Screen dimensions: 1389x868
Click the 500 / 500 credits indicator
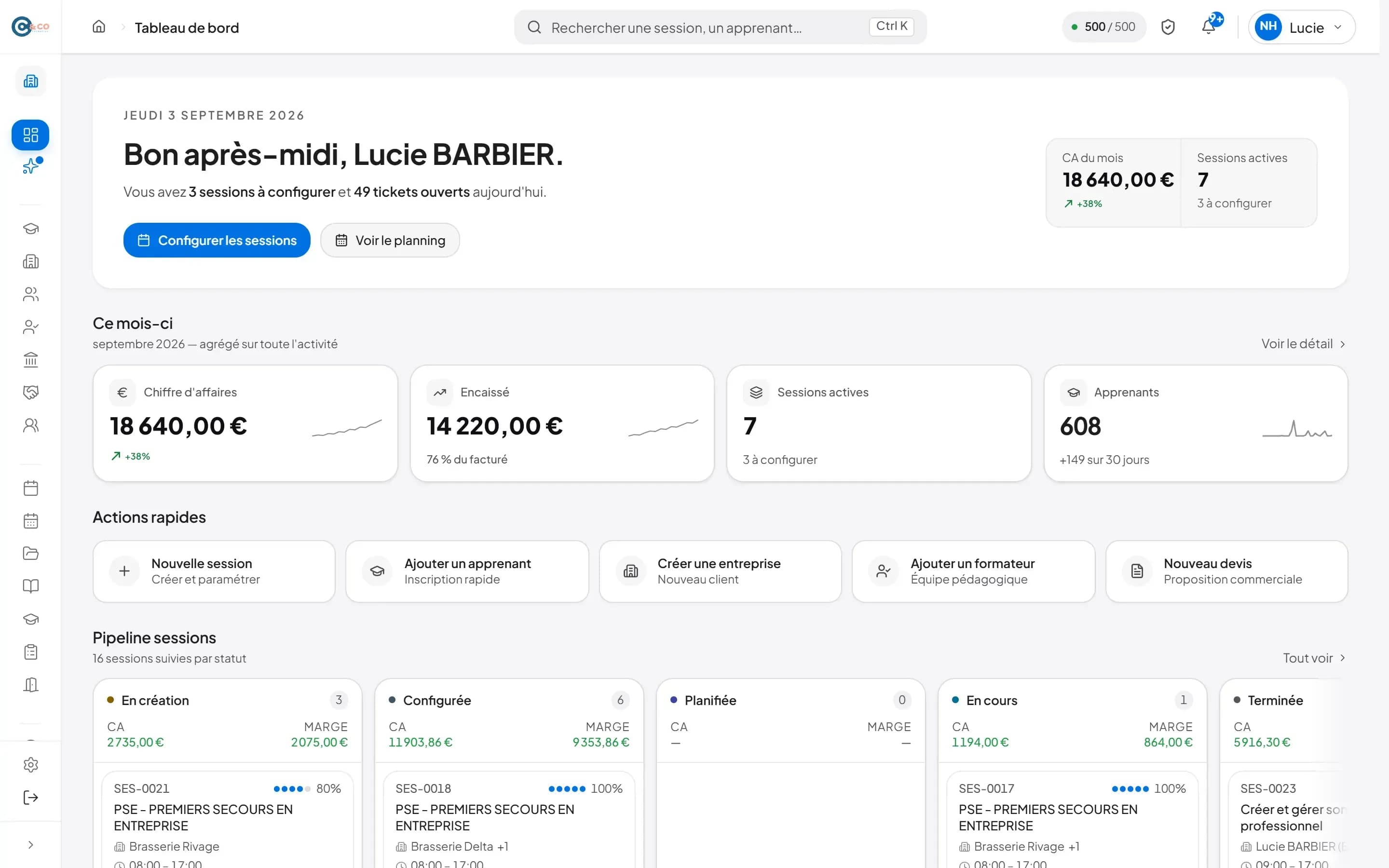click(x=1104, y=27)
